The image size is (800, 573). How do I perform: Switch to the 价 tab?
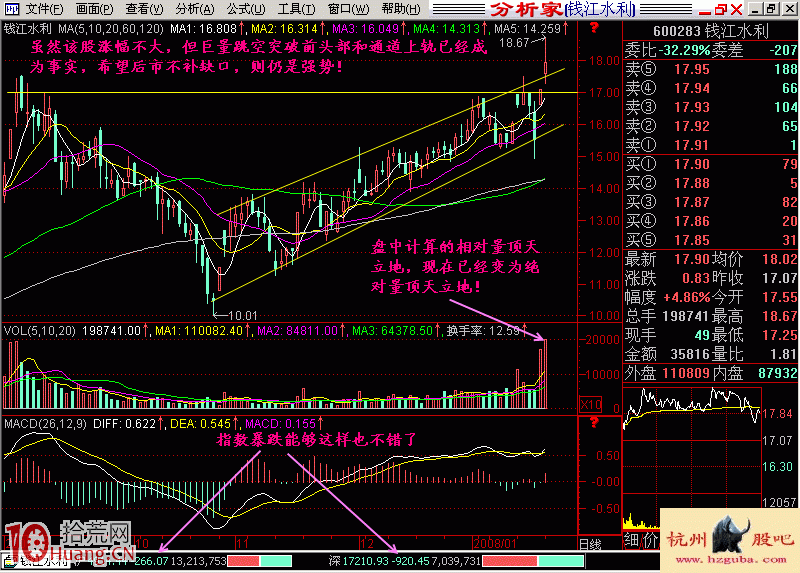[x=649, y=540]
